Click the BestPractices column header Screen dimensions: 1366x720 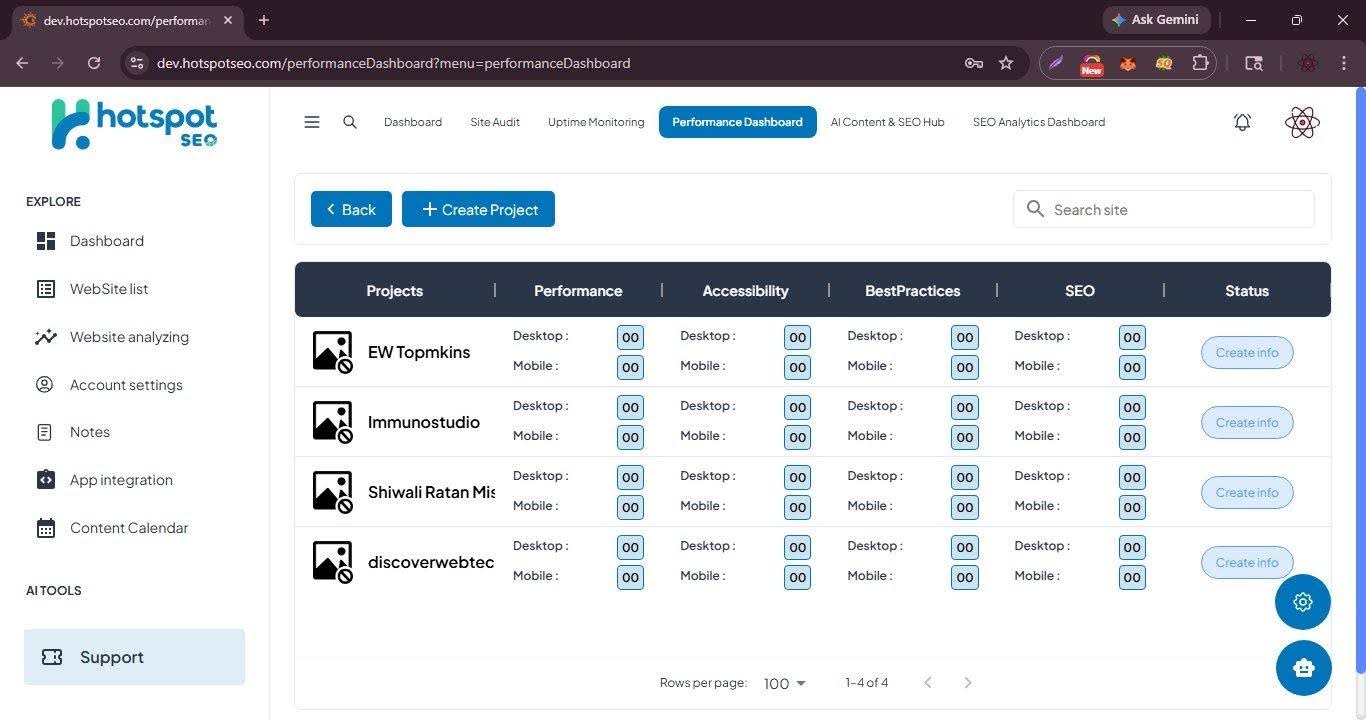tap(912, 291)
